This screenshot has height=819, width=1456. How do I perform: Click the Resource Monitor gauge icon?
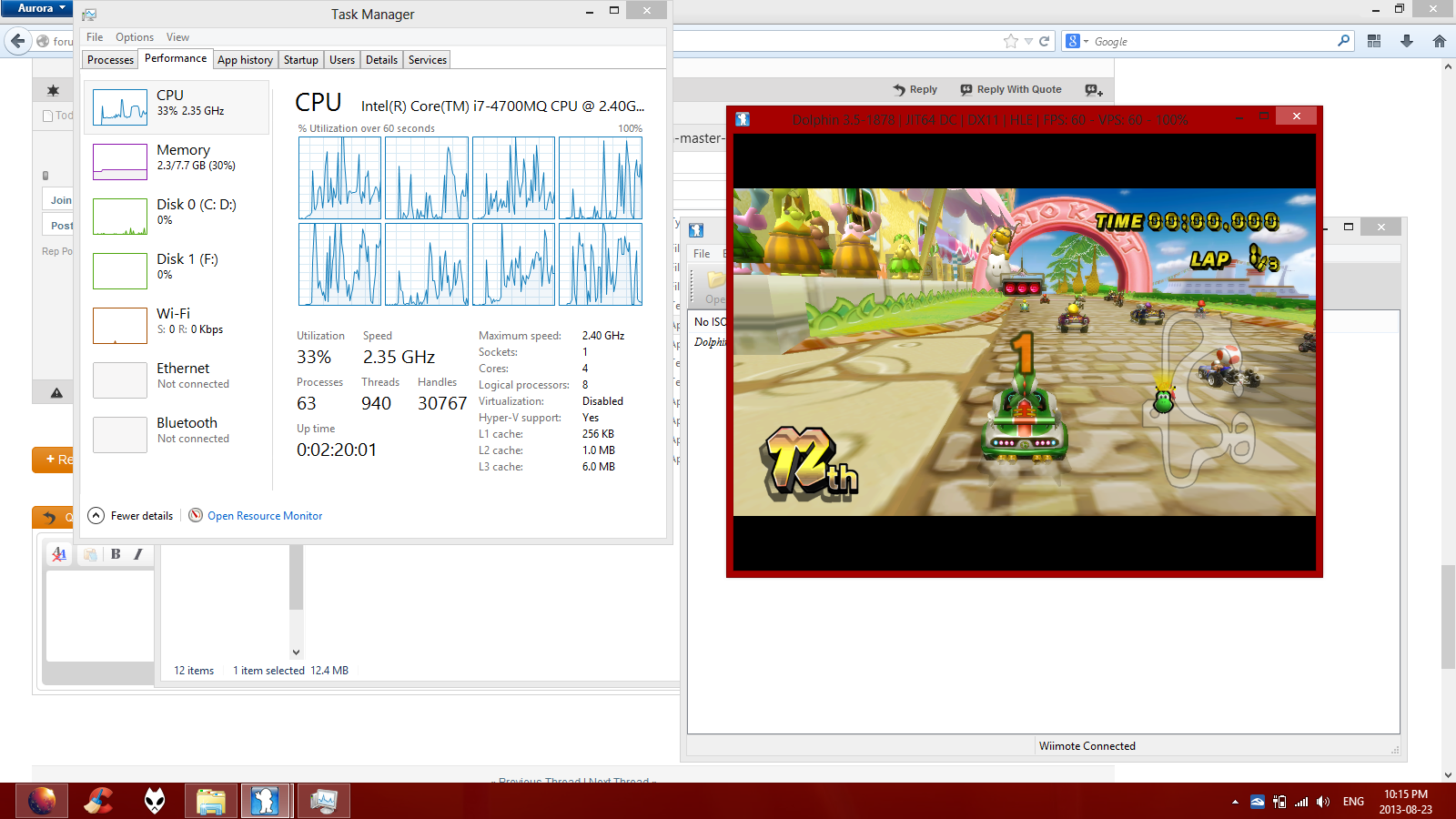tap(196, 515)
